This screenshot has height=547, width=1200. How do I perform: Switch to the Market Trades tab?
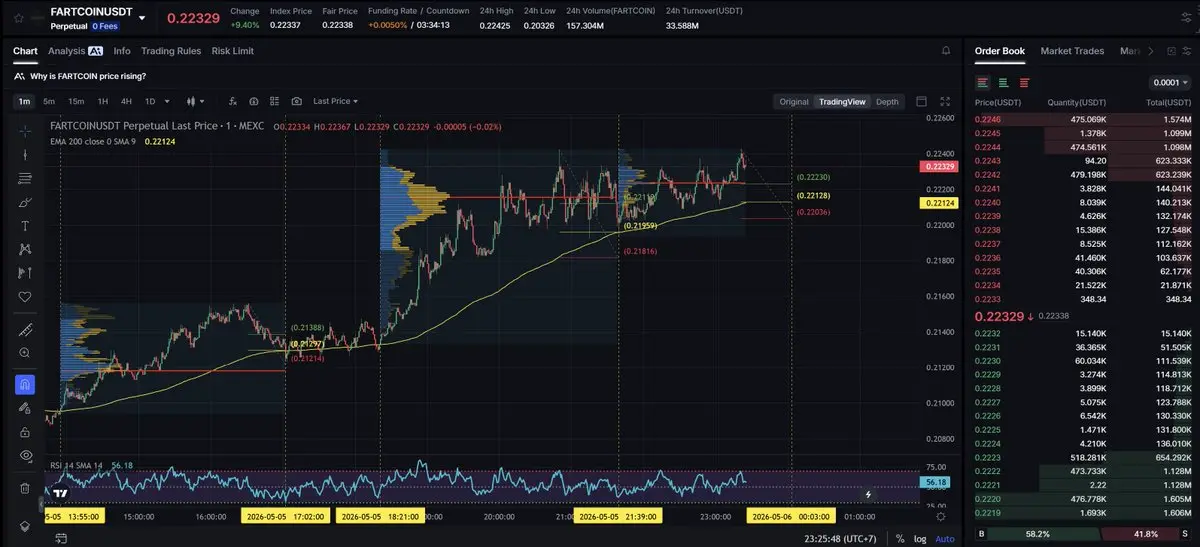click(x=1072, y=51)
